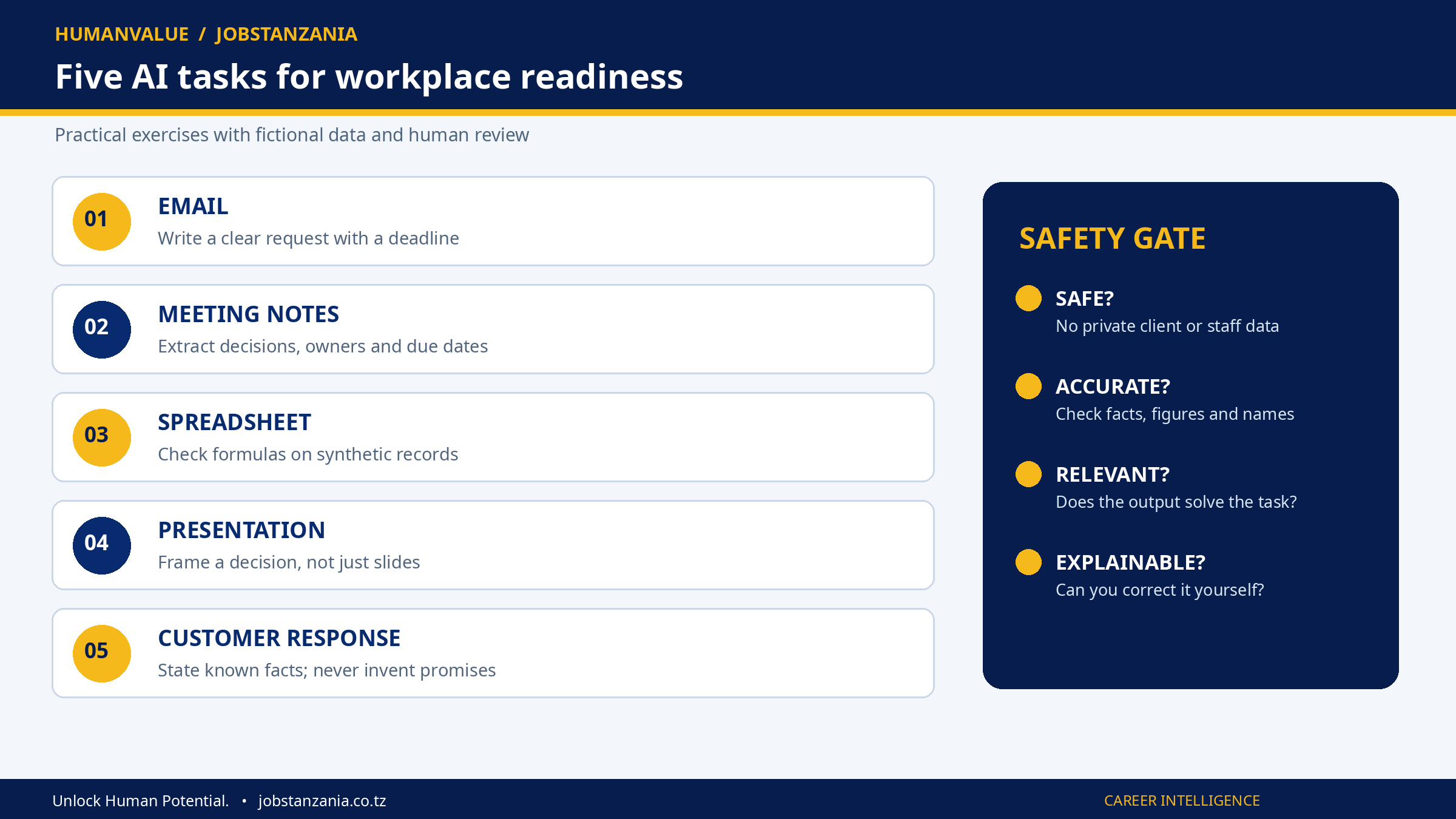Click the ACCURATE? label
This screenshot has height=819, width=1456.
(1113, 386)
